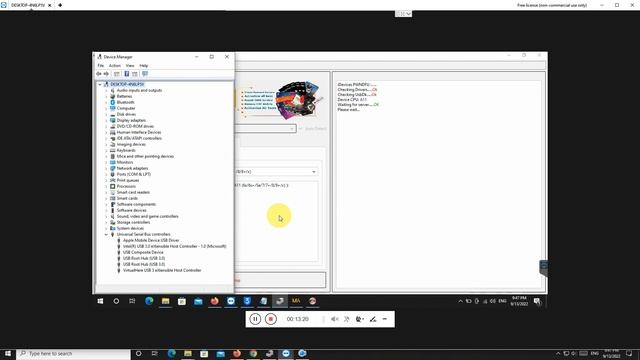This screenshot has height=360, width=640.
Task: Select VirtualHere USB 3 eXtensible Host Controller
Action: [162, 270]
